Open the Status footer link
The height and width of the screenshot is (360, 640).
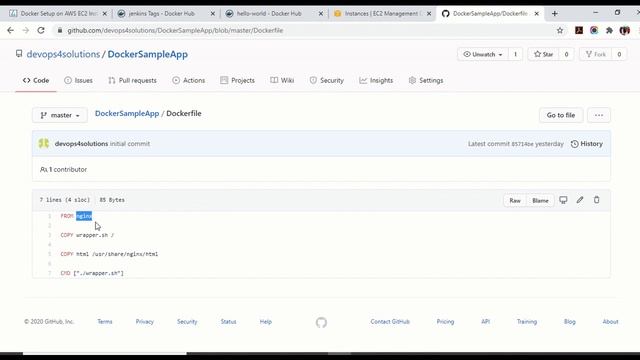point(229,322)
